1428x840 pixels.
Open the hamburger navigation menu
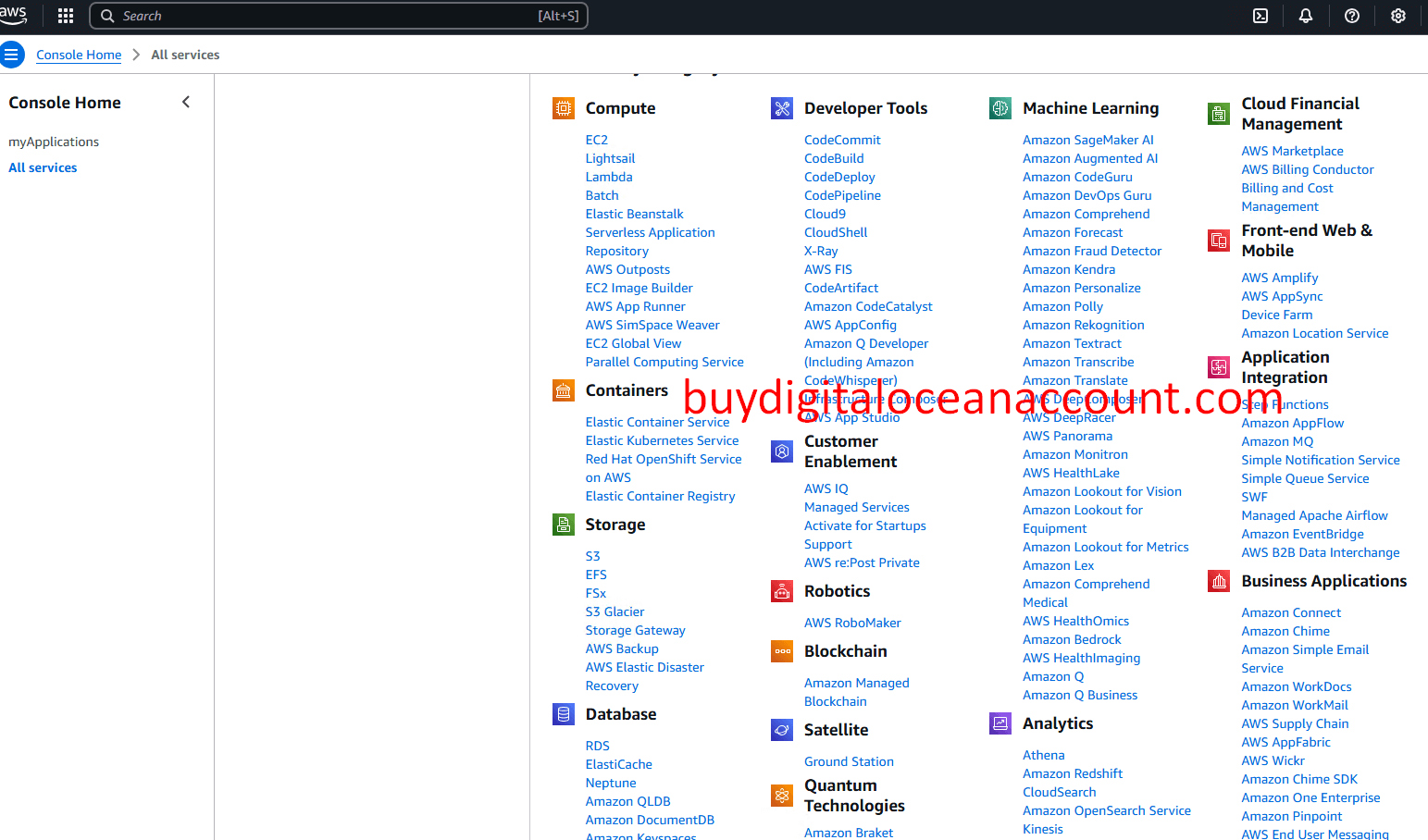[x=13, y=55]
